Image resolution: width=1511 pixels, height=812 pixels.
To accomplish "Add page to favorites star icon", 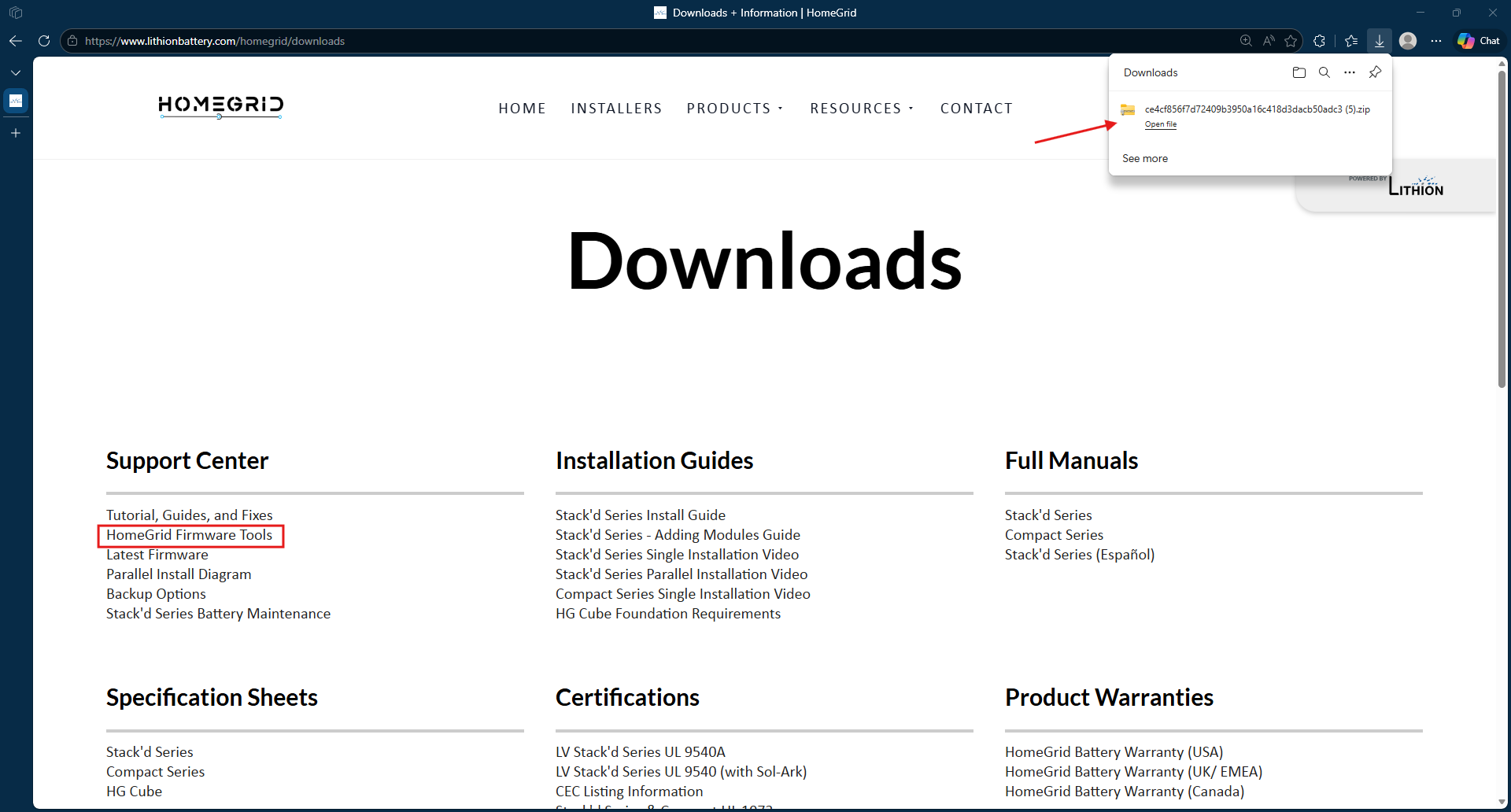I will tap(1291, 41).
